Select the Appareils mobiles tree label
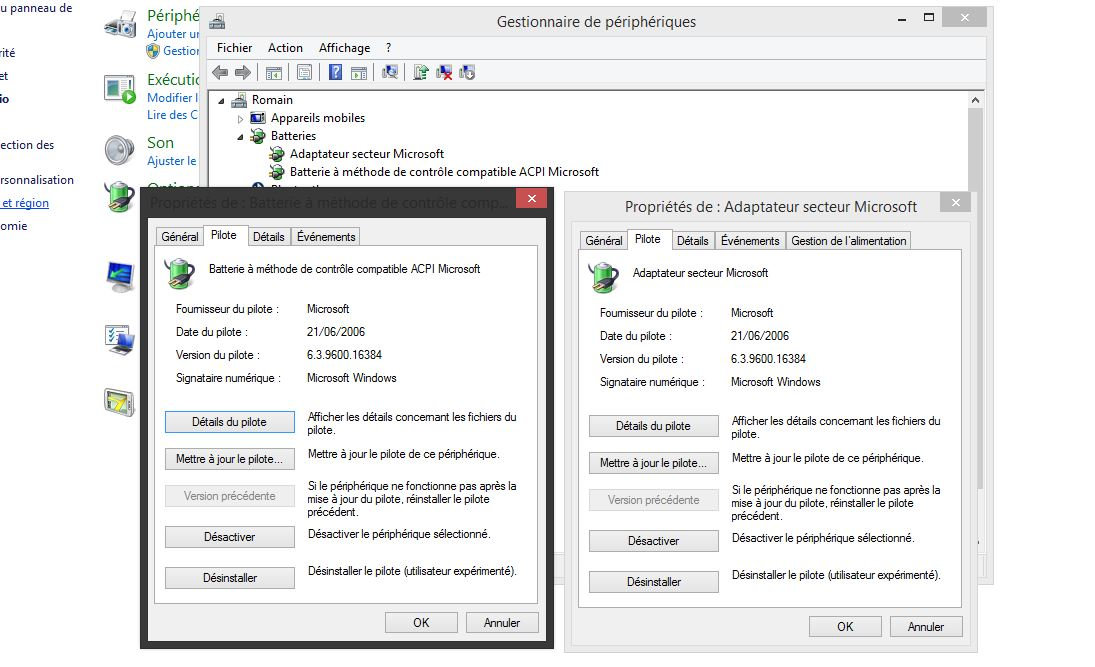Viewport: 1095px width, 667px height. pyautogui.click(x=318, y=118)
